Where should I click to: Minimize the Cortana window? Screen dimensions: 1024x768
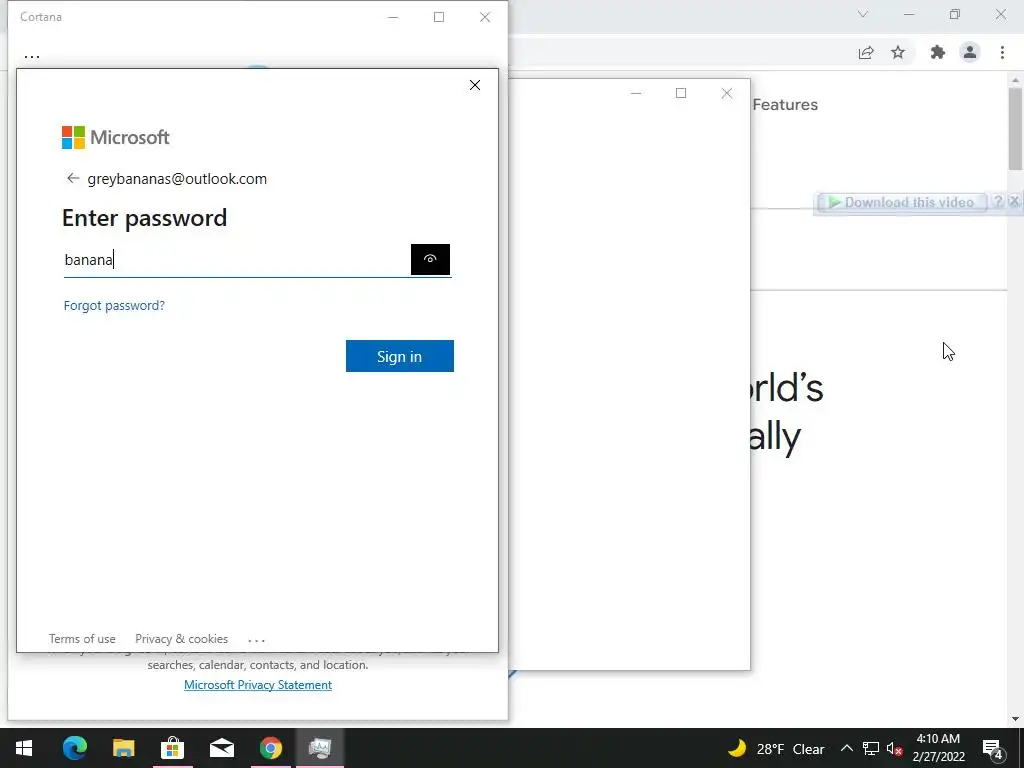(x=393, y=17)
